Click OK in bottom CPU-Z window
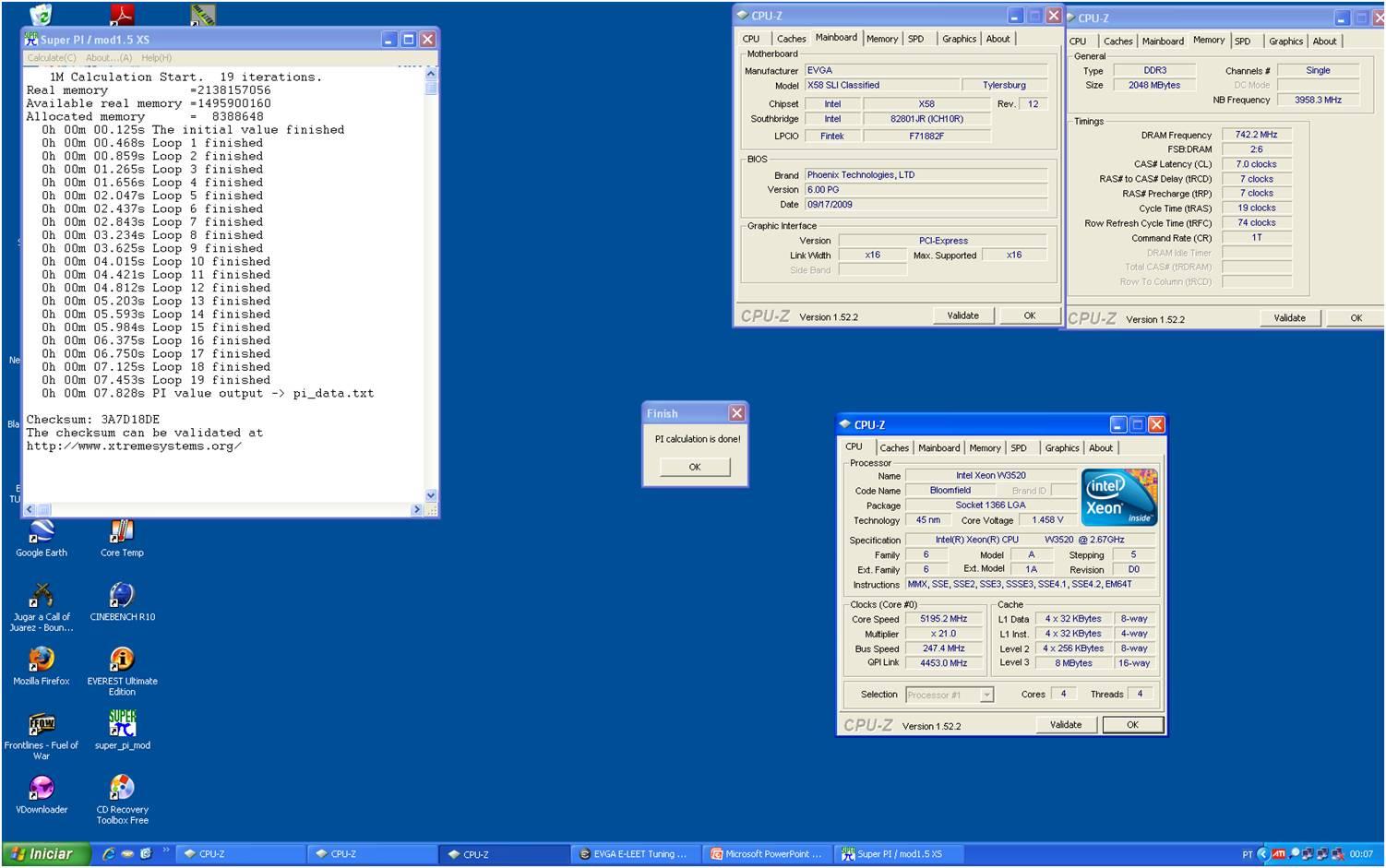This screenshot has height=868, width=1386. (x=1132, y=725)
